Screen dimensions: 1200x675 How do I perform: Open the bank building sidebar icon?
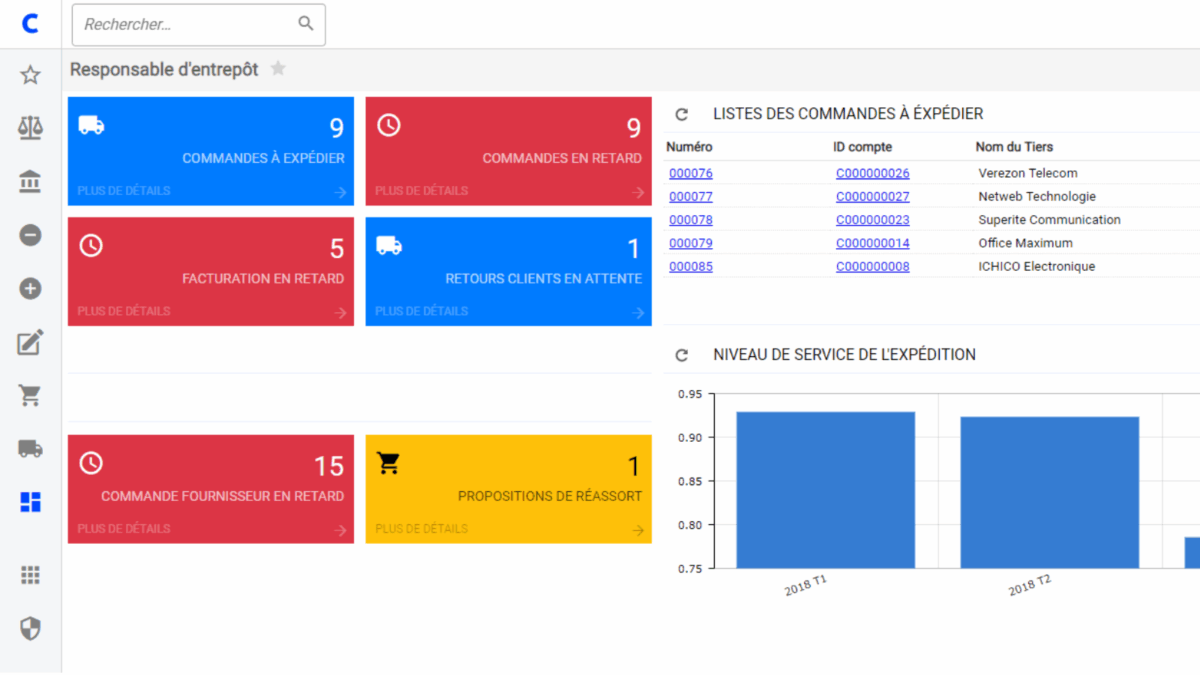click(x=30, y=182)
